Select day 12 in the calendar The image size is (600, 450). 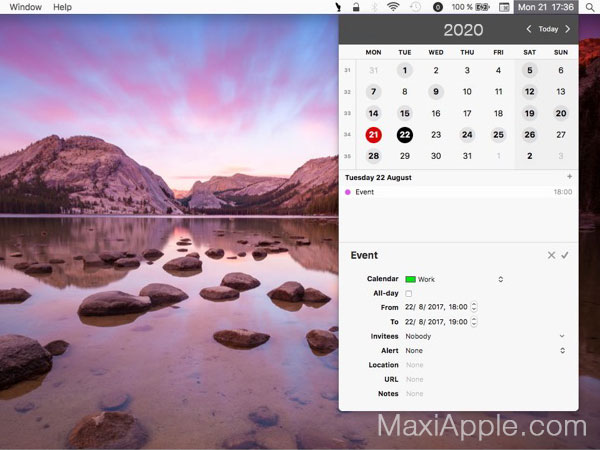530,92
